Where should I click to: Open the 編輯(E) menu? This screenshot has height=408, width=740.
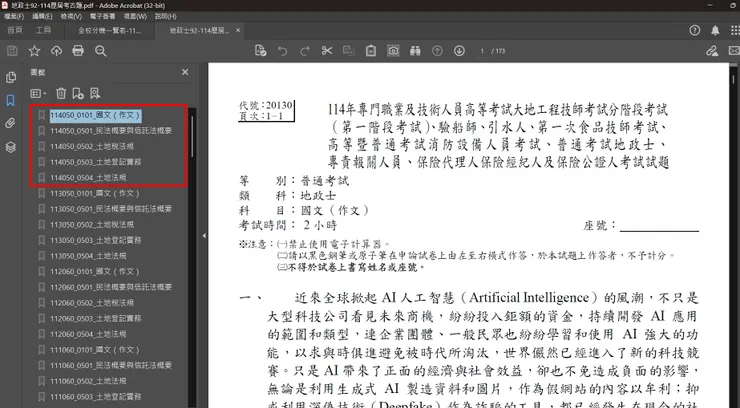[42, 17]
